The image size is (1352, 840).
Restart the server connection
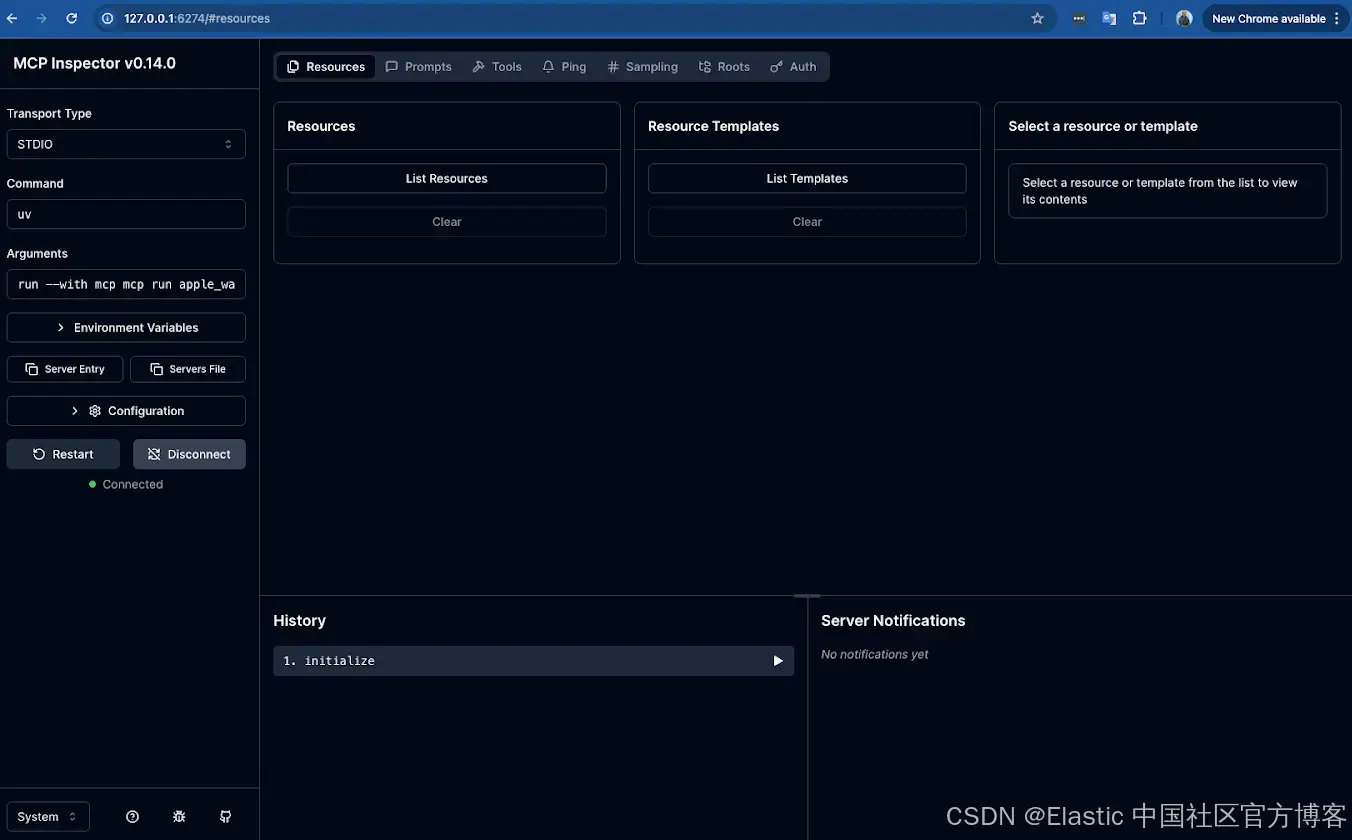click(x=63, y=454)
